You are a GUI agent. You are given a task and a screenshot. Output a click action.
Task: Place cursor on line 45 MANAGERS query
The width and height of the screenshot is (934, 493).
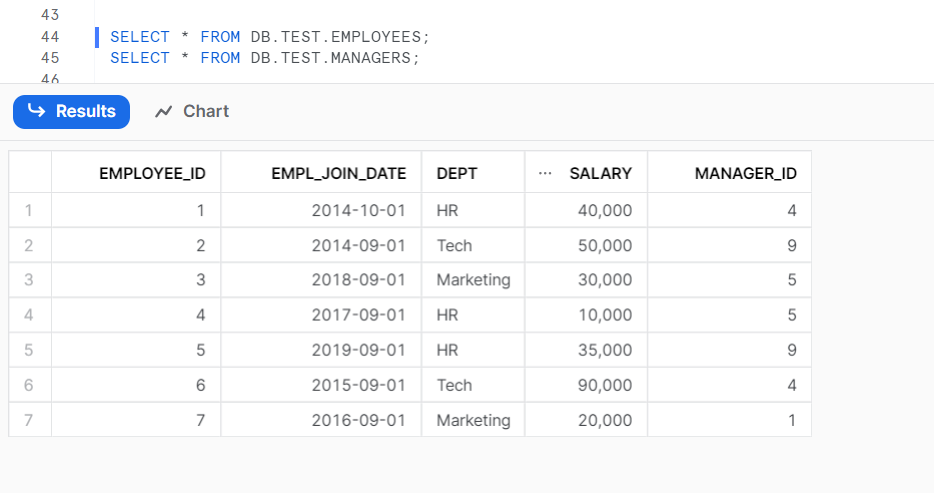[x=265, y=58]
